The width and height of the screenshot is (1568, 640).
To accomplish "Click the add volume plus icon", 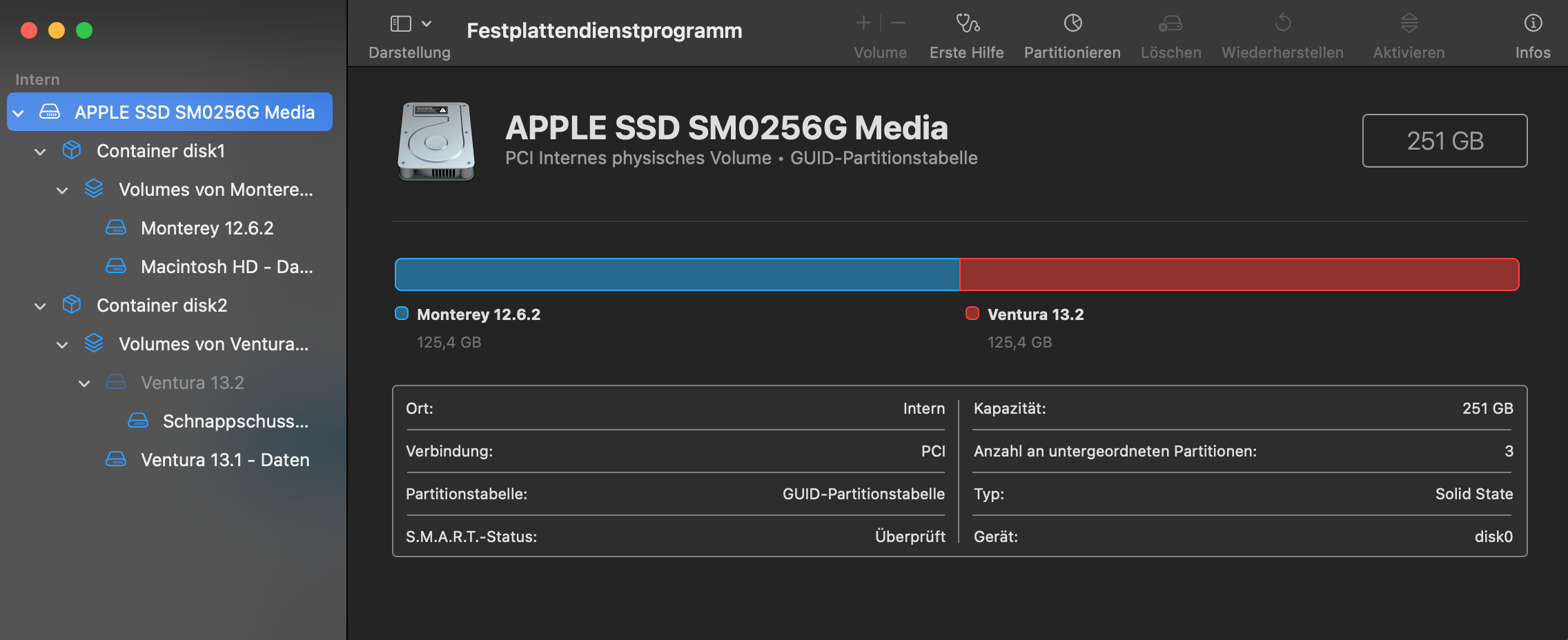I will 863,23.
